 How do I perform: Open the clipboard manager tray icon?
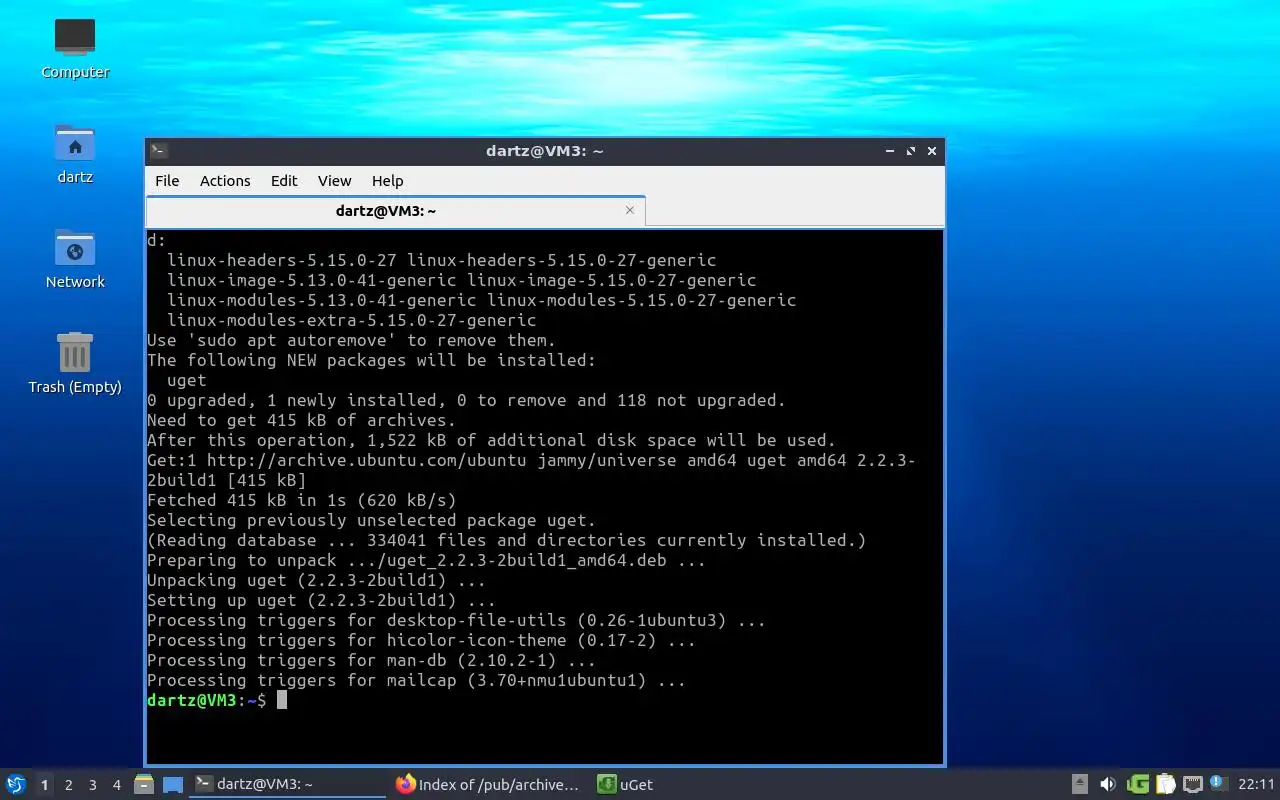pos(1165,784)
